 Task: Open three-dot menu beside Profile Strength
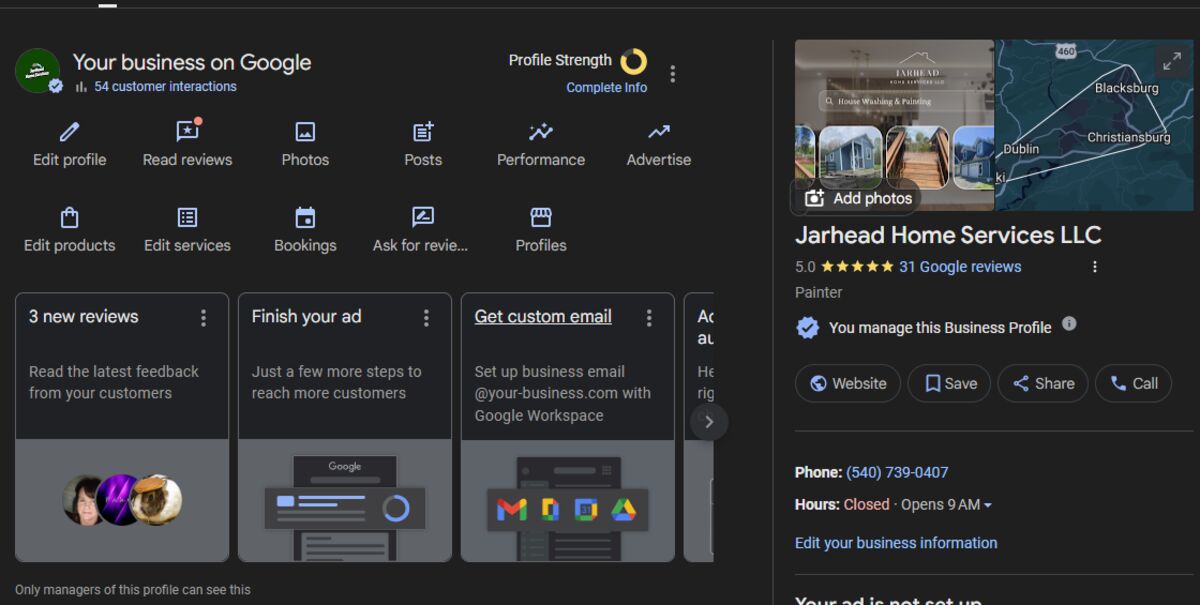(673, 74)
